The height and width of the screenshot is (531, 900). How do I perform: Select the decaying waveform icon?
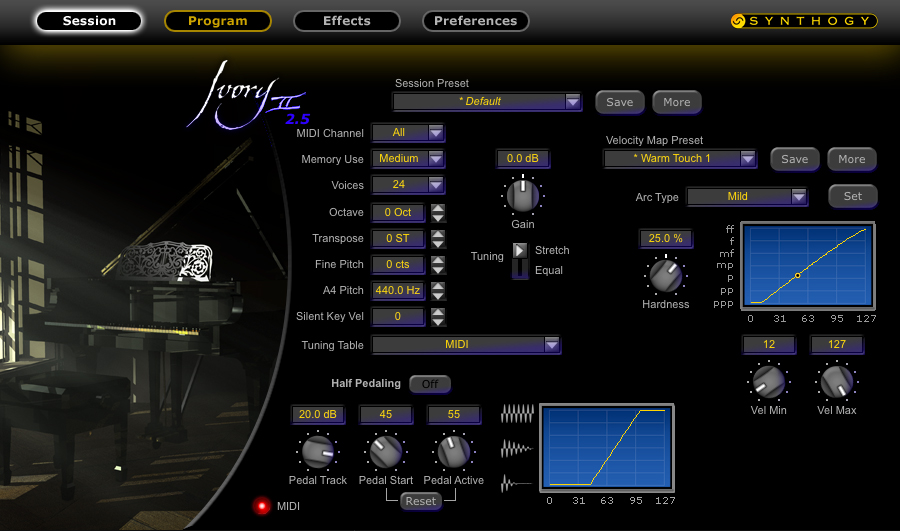click(x=517, y=448)
